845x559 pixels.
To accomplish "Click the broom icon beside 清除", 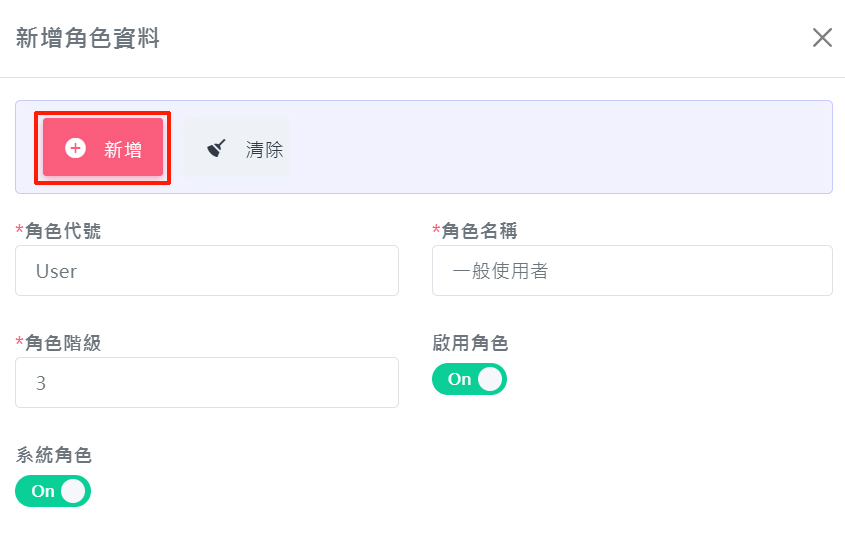I will click(216, 148).
